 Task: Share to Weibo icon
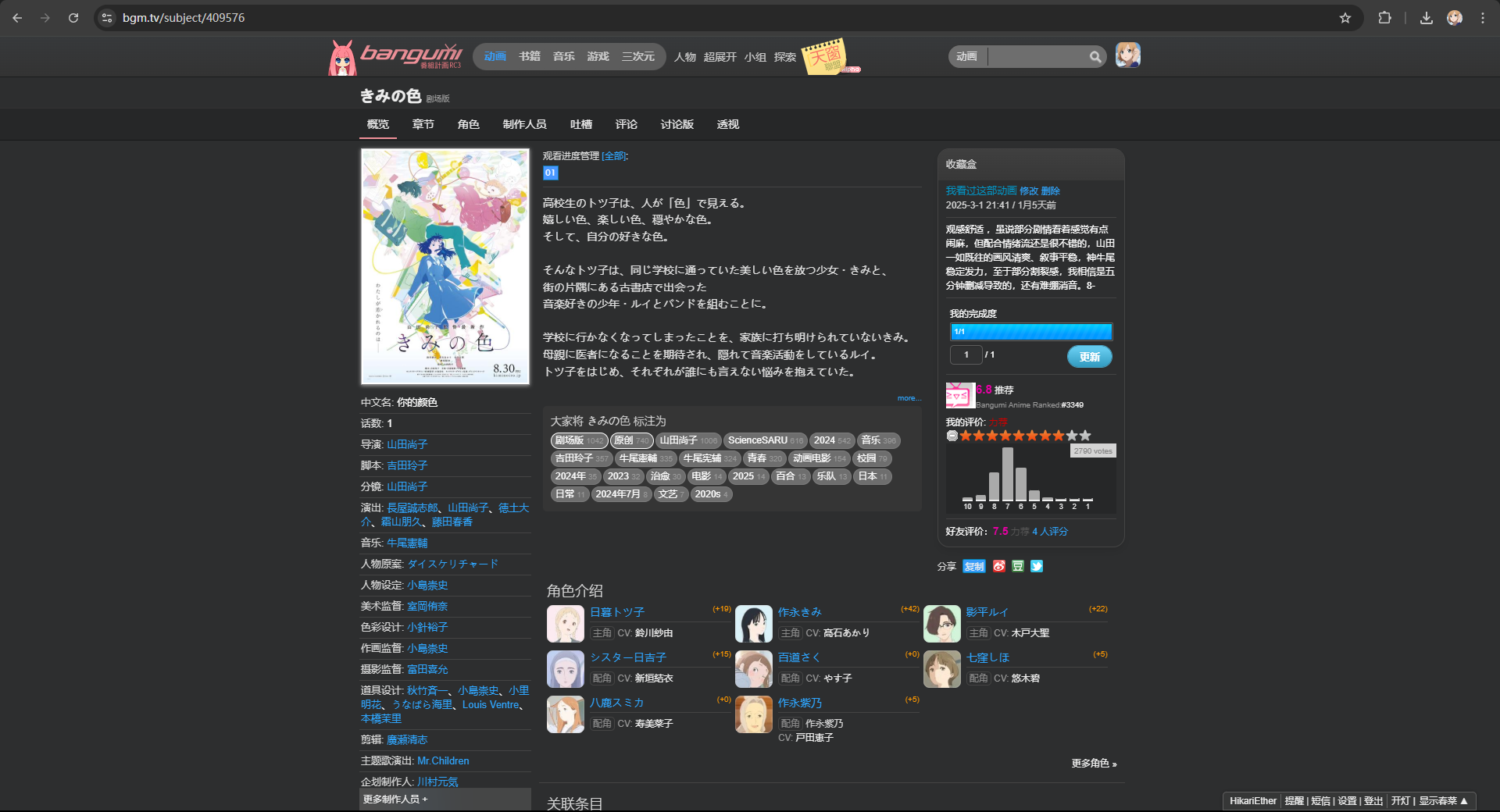[x=999, y=566]
